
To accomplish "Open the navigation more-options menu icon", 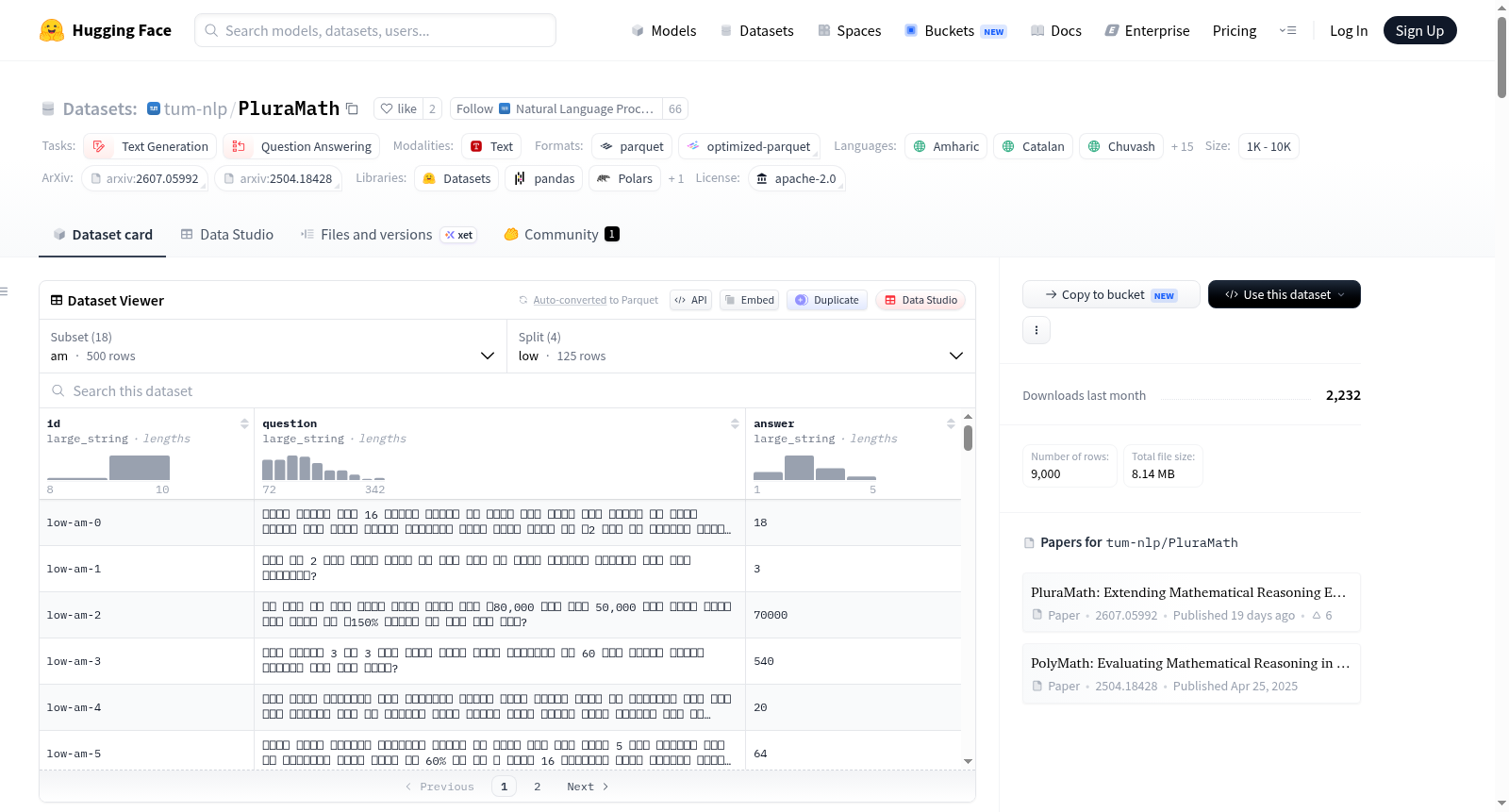I will [1287, 30].
